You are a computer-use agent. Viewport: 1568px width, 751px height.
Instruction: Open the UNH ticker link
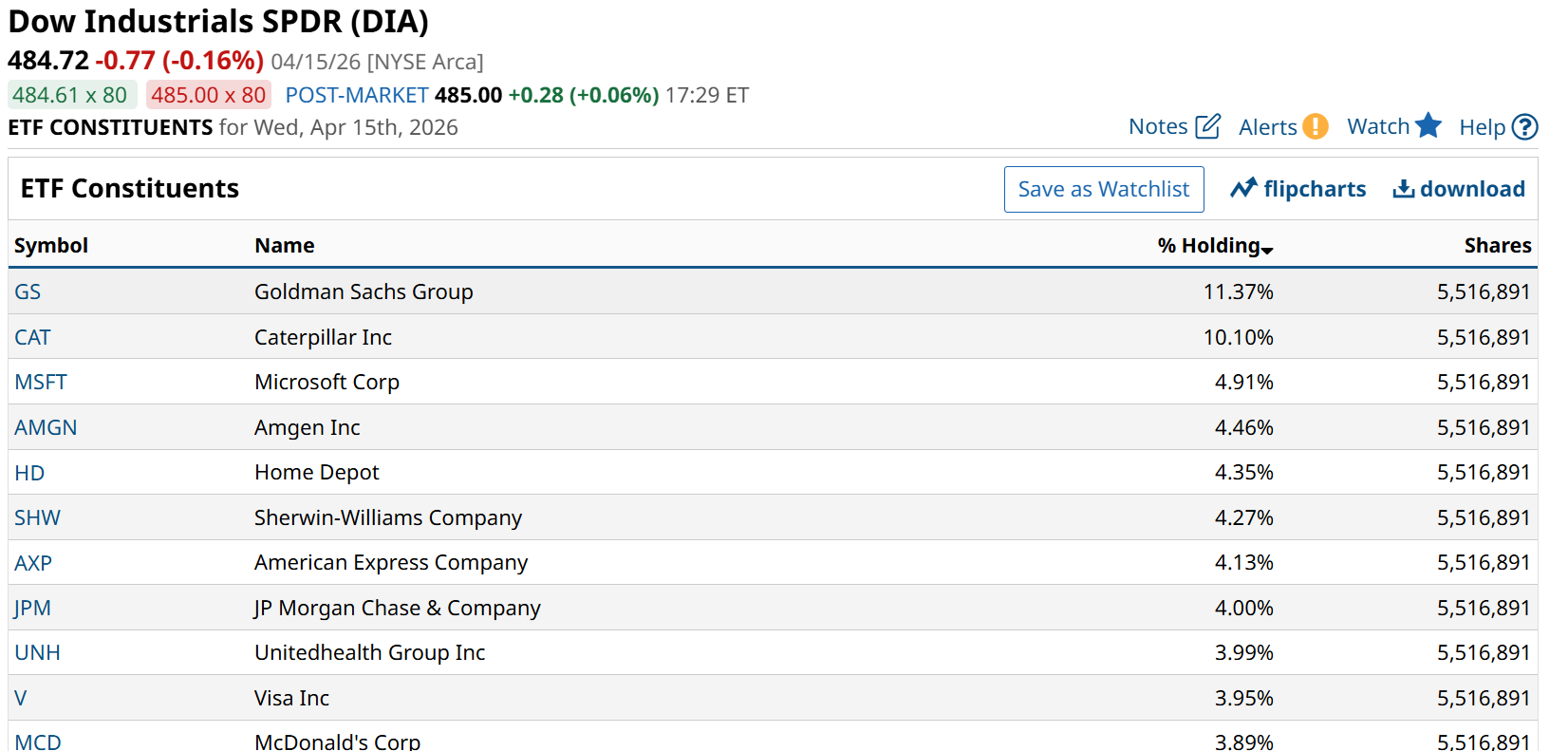coord(37,653)
